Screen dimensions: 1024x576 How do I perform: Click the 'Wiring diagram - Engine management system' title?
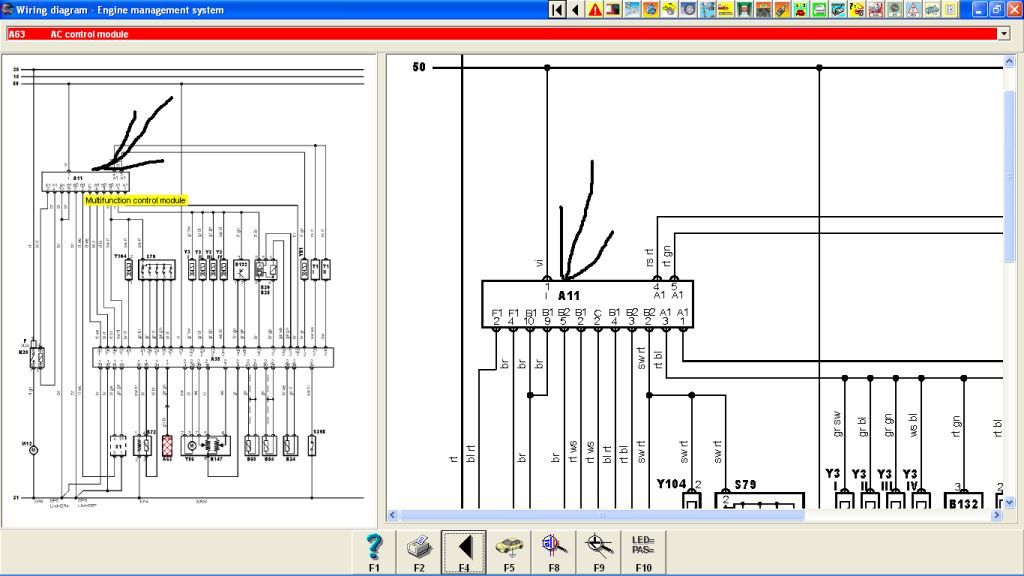120,10
